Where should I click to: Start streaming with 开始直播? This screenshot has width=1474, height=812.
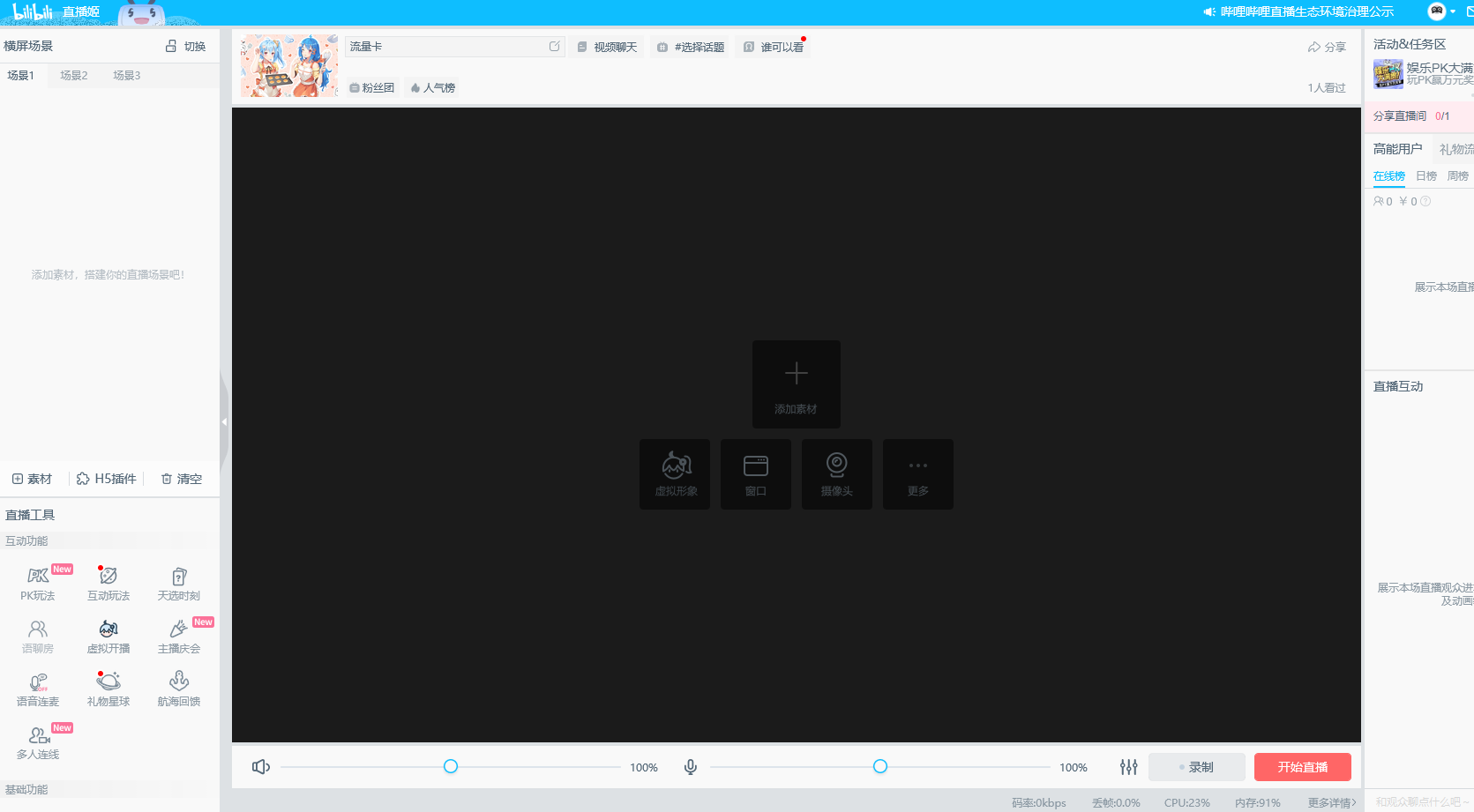[x=1303, y=767]
